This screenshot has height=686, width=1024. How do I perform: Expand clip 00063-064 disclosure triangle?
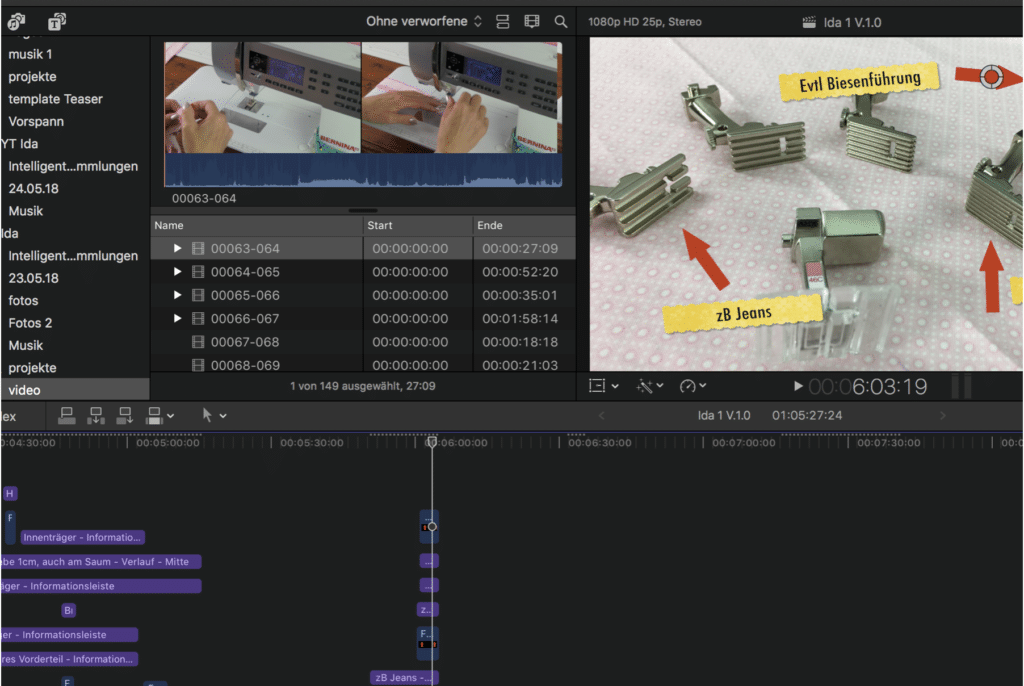[178, 249]
